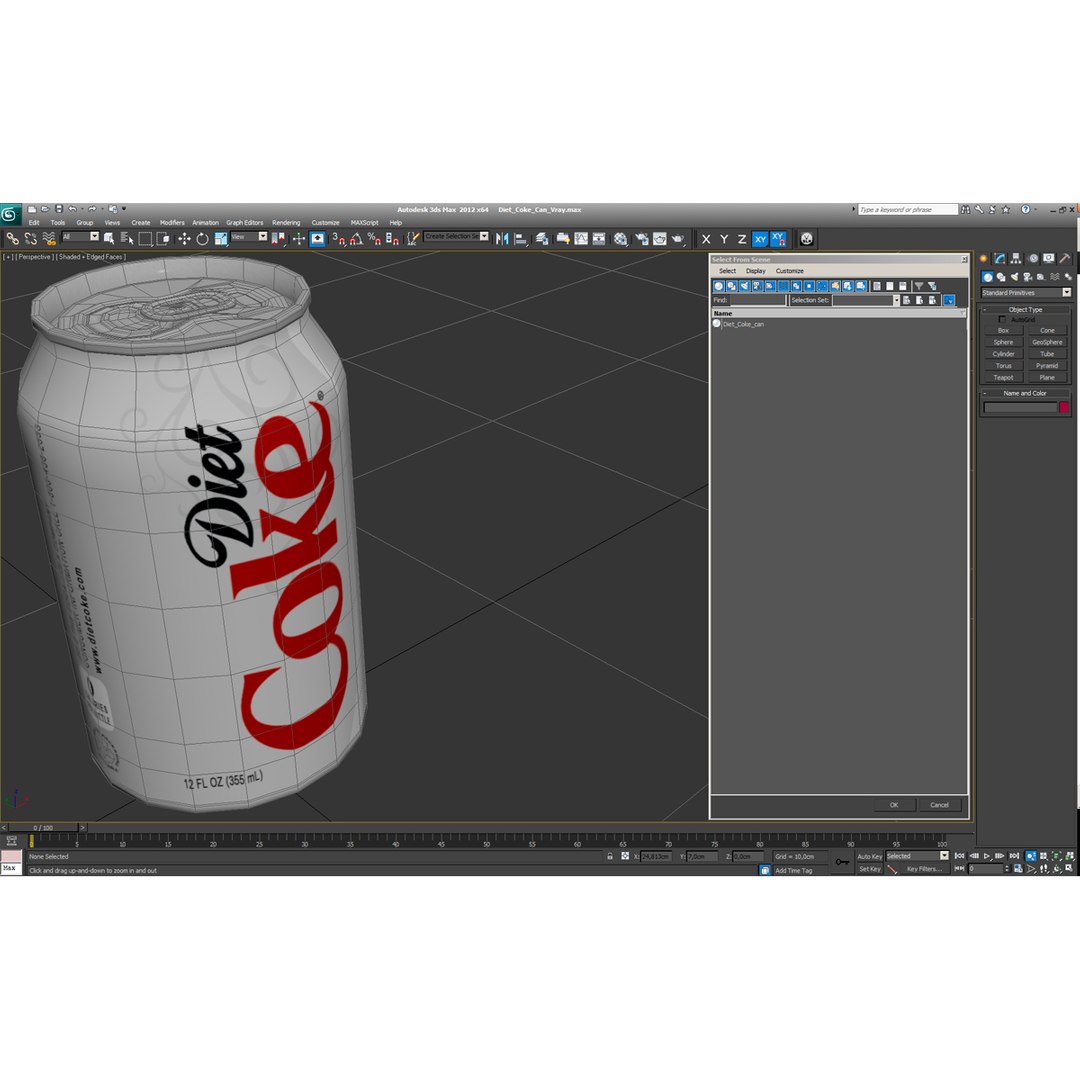Click the Mirror tool icon
This screenshot has height=1080, width=1080.
[502, 239]
